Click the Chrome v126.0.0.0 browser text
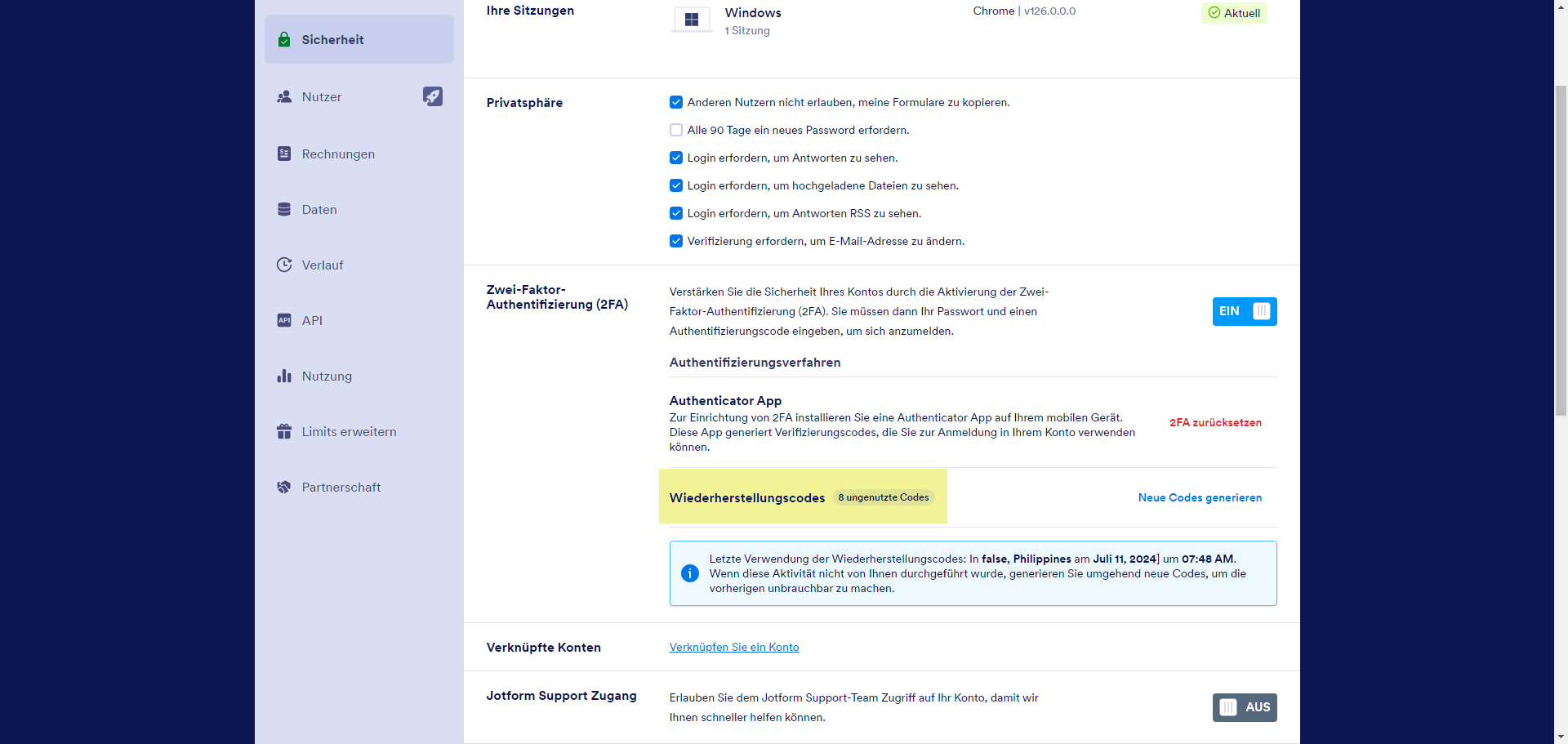Screen dimensions: 1568x744 1024,11
